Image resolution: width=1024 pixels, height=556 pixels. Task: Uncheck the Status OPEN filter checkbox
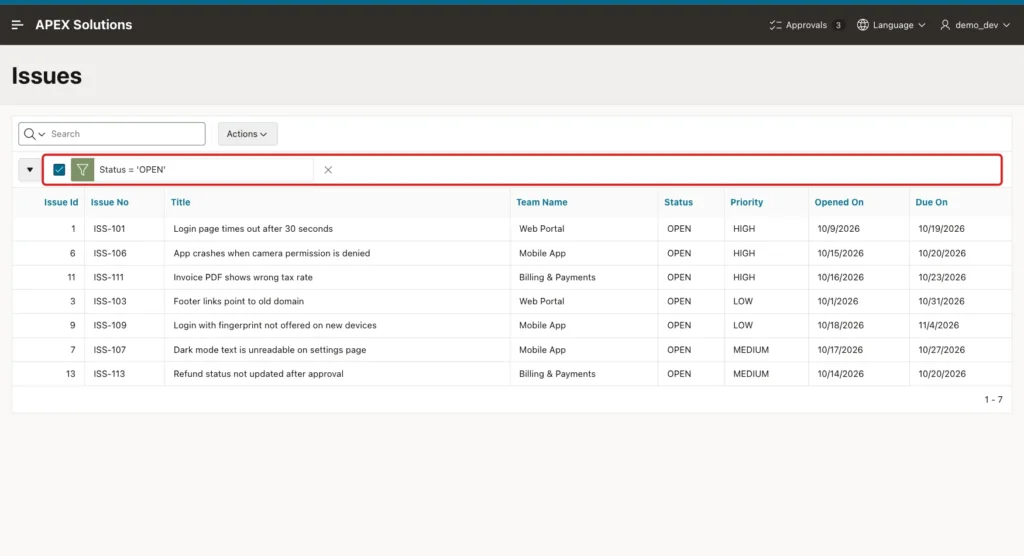tap(59, 170)
